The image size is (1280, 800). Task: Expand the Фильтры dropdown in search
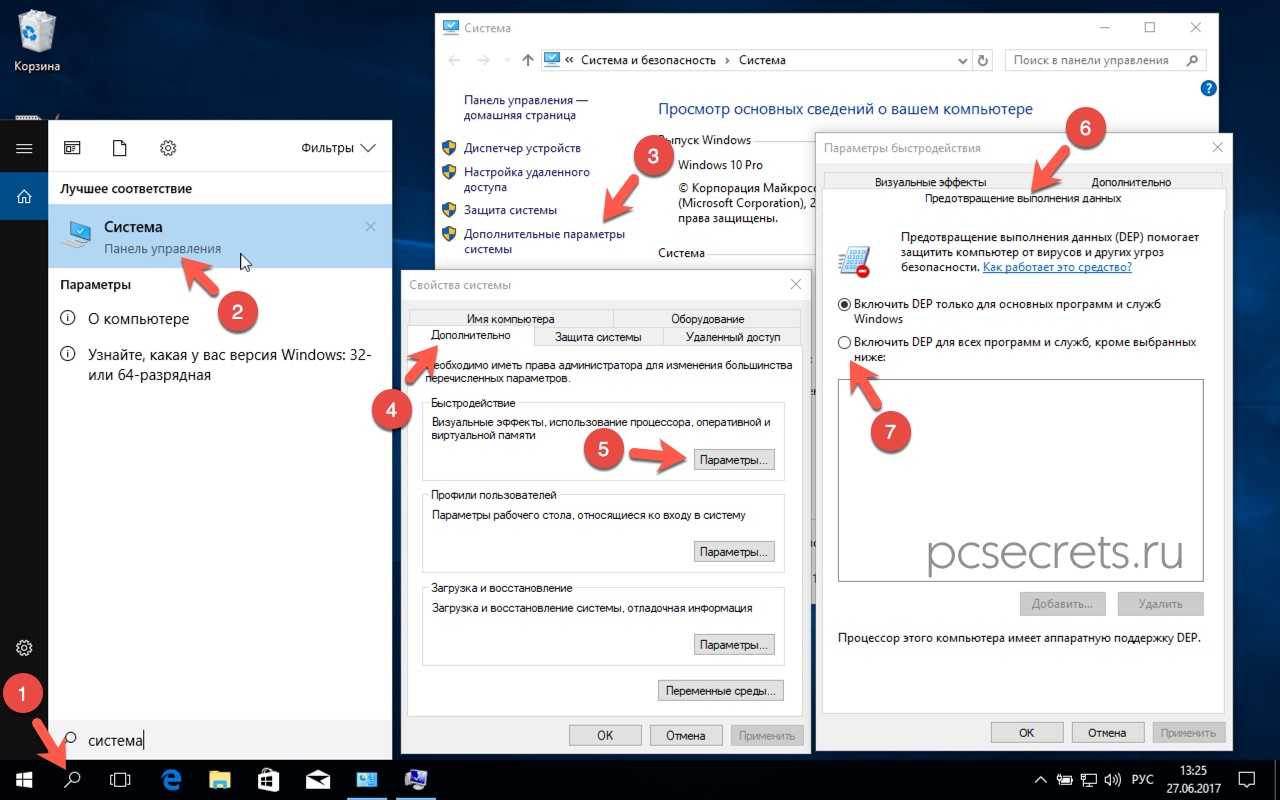tap(338, 148)
